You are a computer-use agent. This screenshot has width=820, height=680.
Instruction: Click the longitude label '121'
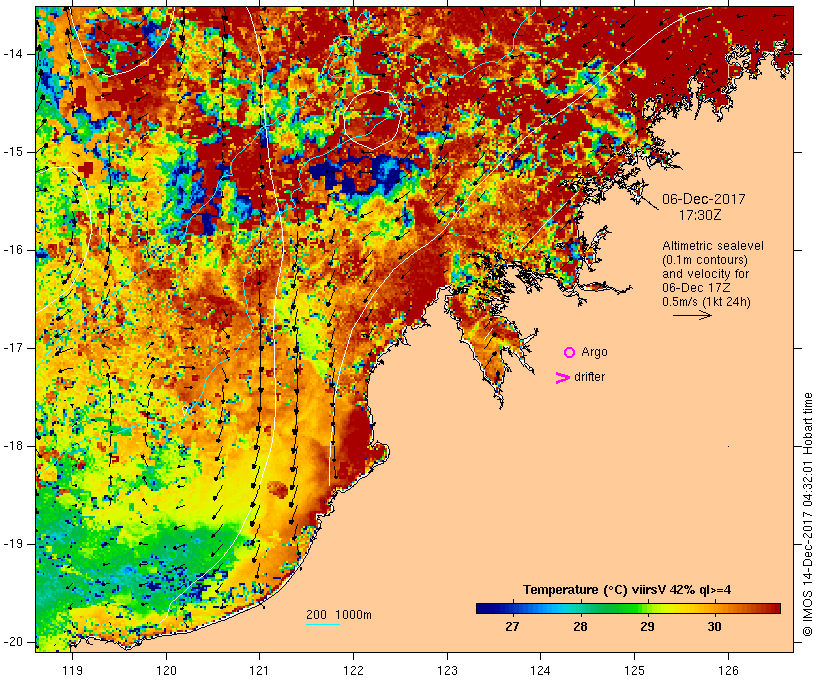(x=259, y=670)
